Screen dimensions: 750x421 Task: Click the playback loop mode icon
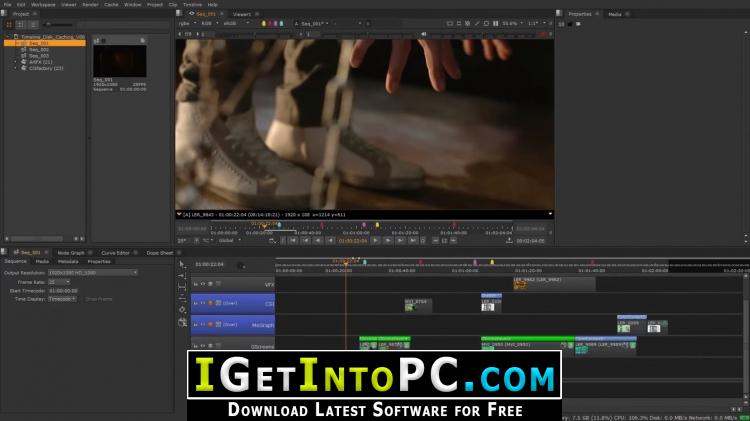[x=273, y=241]
